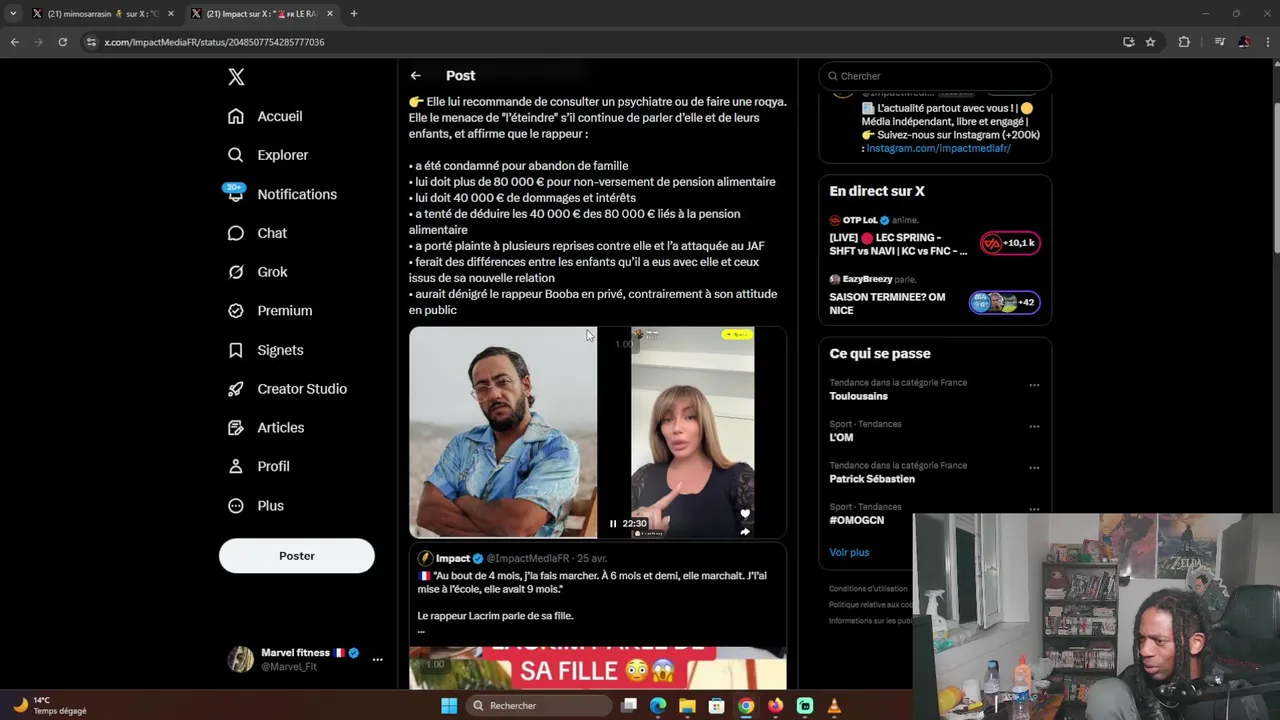Close the mimosarrasin tab

[171, 14]
